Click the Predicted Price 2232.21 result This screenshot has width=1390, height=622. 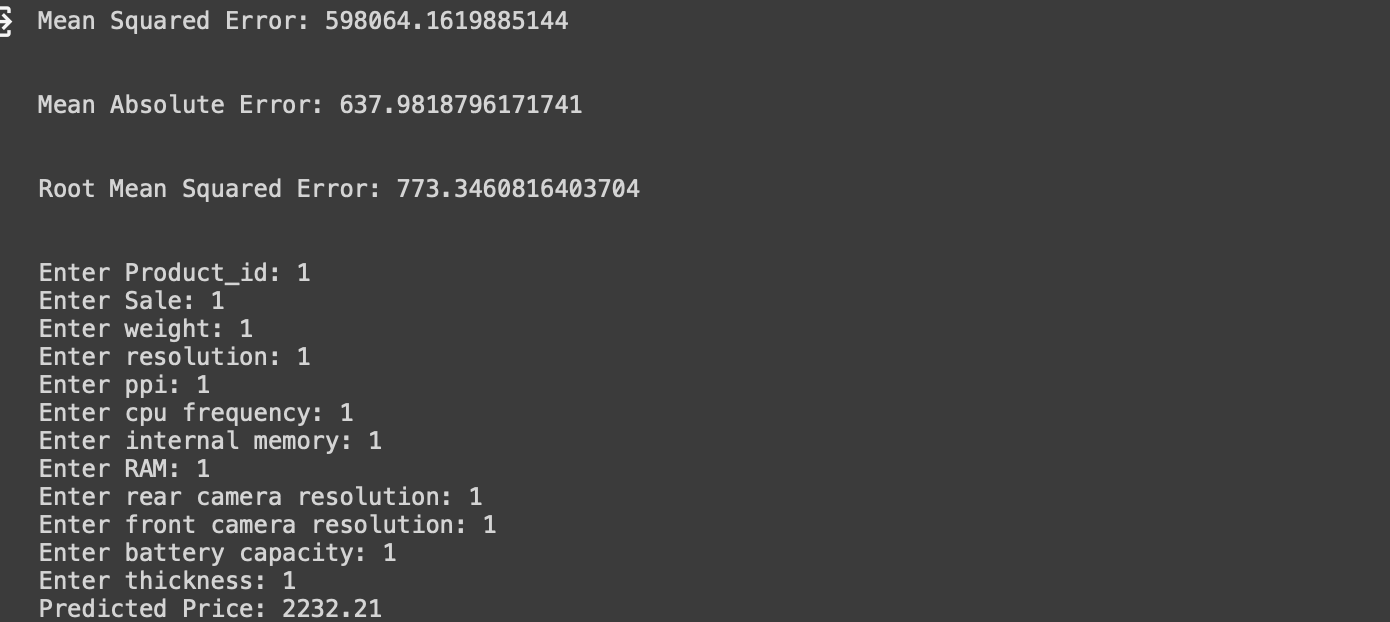tap(210, 608)
